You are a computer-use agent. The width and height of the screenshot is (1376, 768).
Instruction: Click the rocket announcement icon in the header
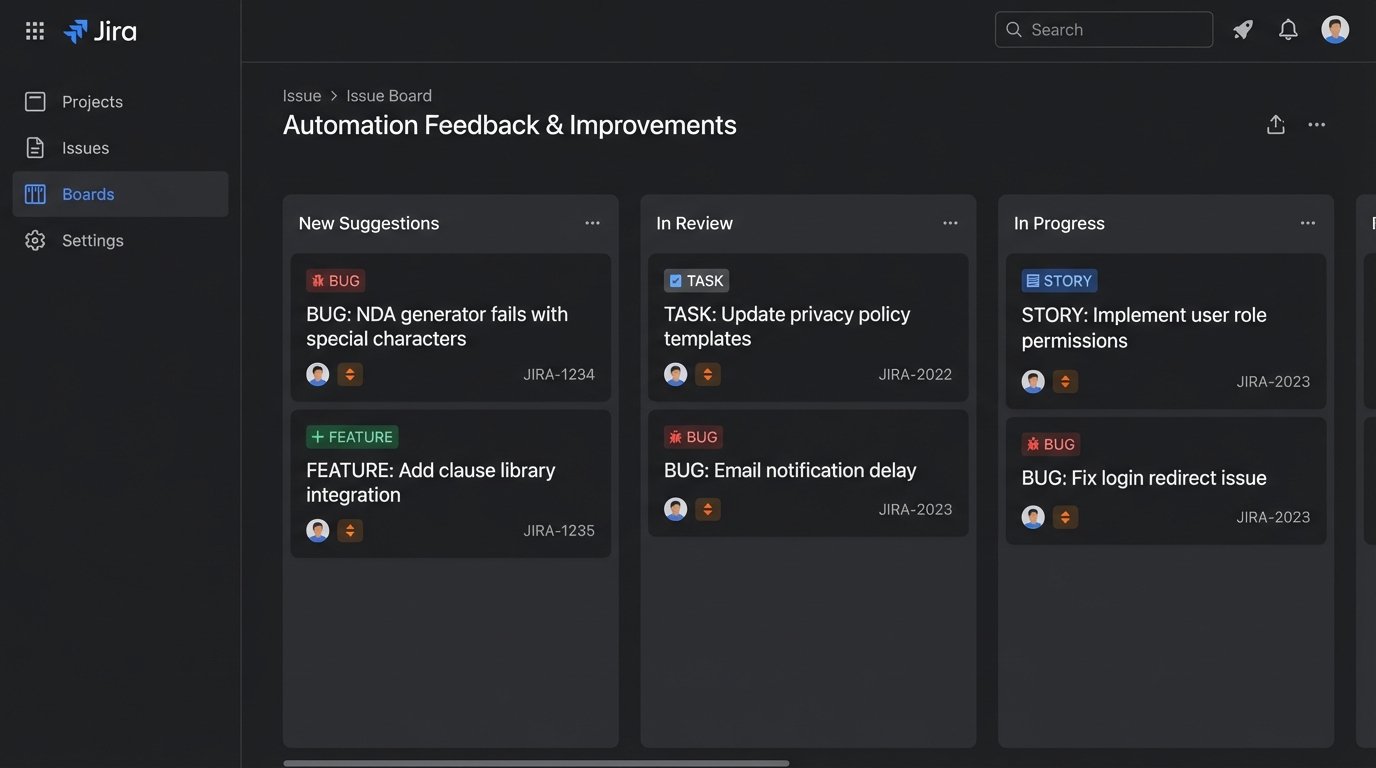1242,29
